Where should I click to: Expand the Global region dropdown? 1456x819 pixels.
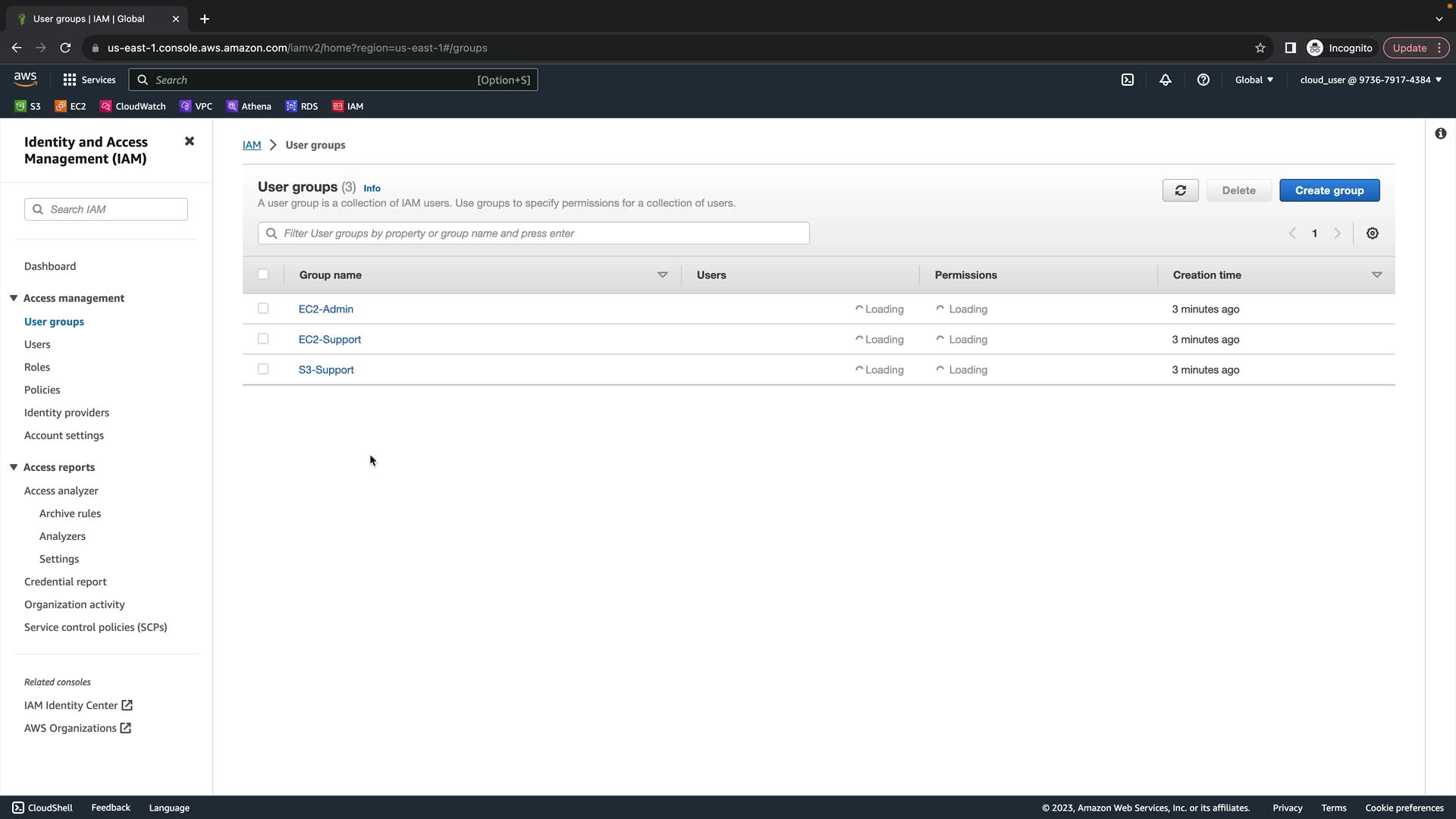[x=1254, y=80]
